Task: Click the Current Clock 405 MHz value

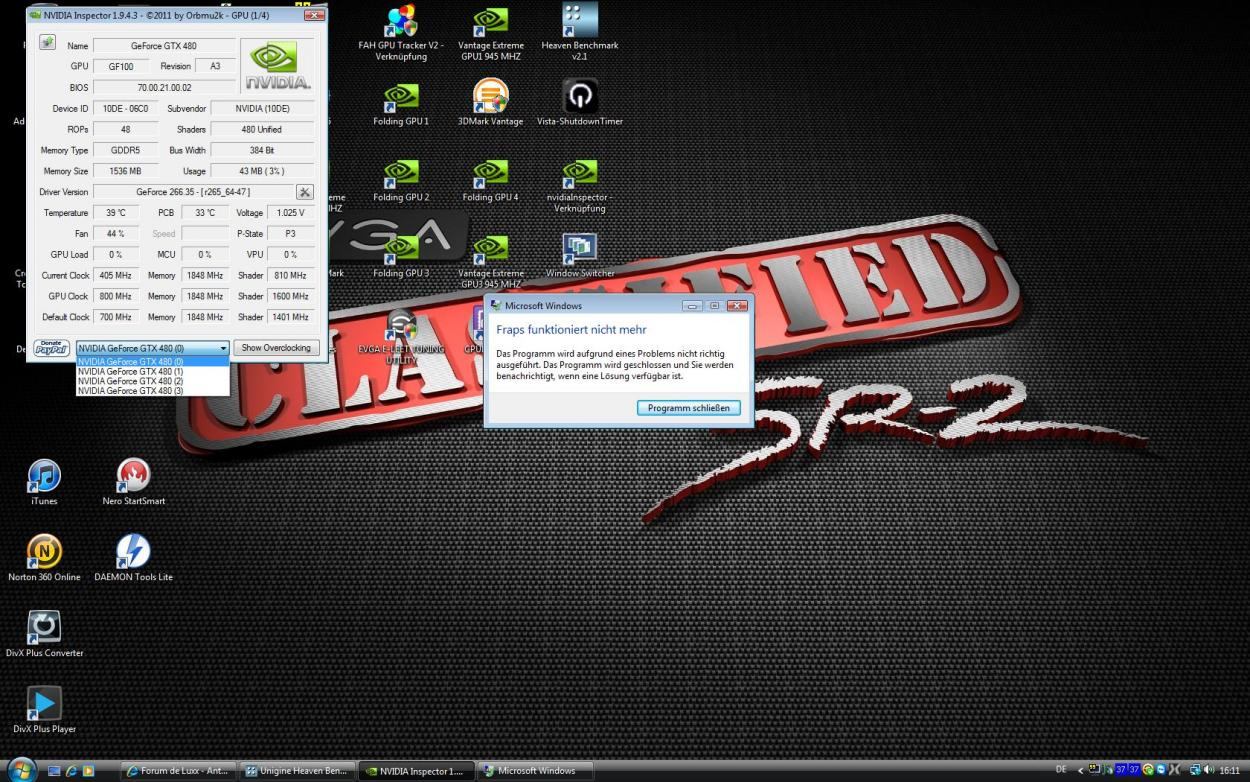Action: [x=116, y=275]
